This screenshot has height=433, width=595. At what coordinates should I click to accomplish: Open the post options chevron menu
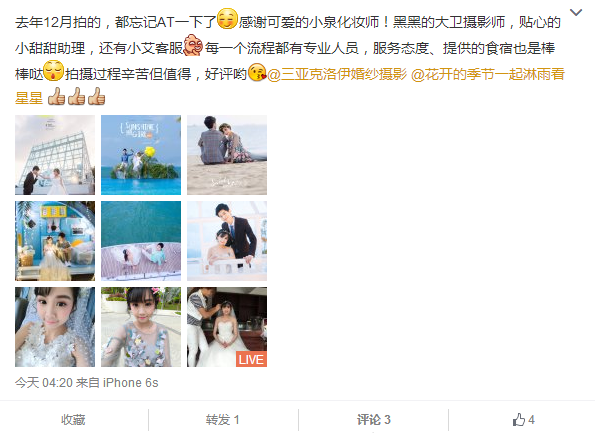tap(576, 13)
